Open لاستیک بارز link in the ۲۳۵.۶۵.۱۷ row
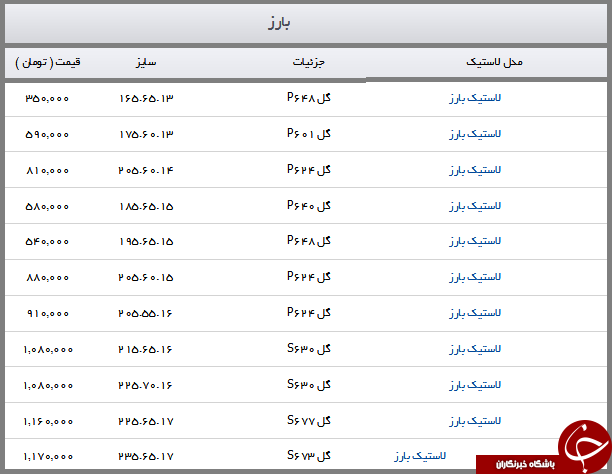The width and height of the screenshot is (612, 474). click(x=420, y=456)
